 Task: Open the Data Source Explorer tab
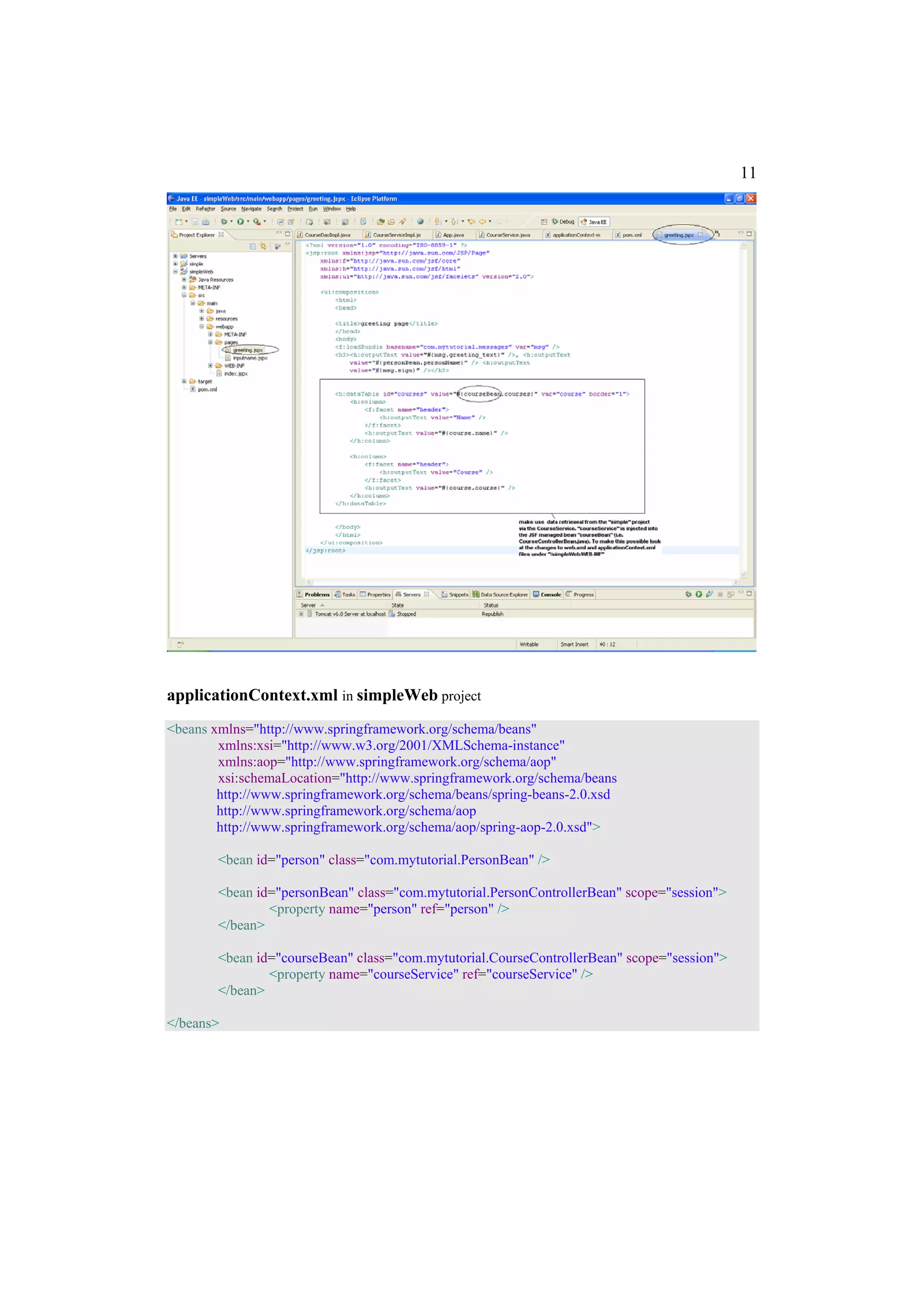coord(500,594)
